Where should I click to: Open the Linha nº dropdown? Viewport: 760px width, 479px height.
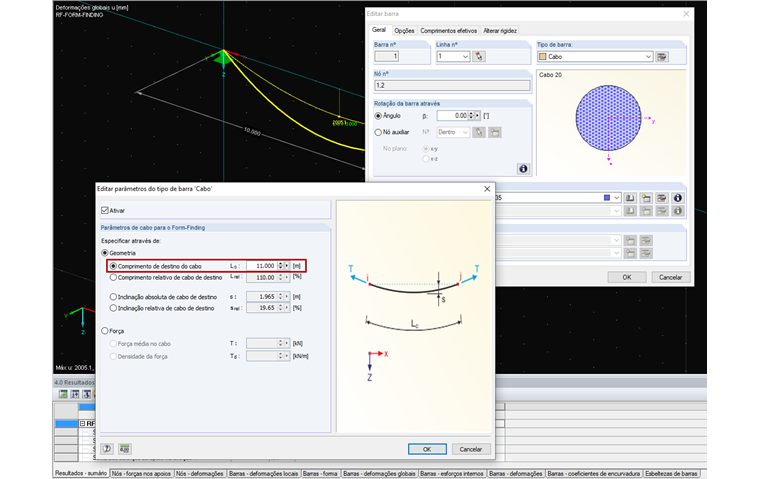point(465,57)
